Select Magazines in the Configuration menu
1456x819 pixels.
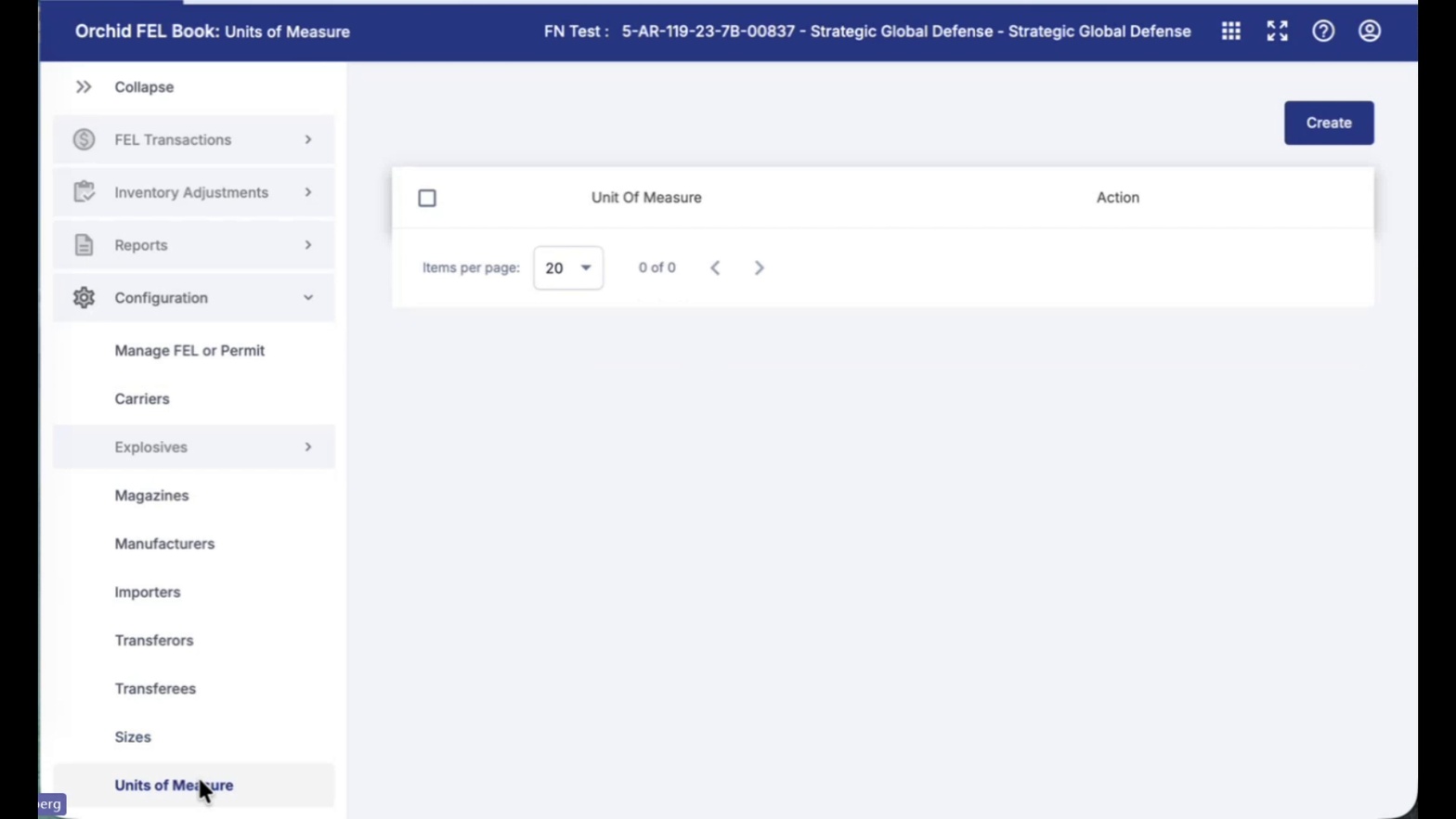point(151,496)
